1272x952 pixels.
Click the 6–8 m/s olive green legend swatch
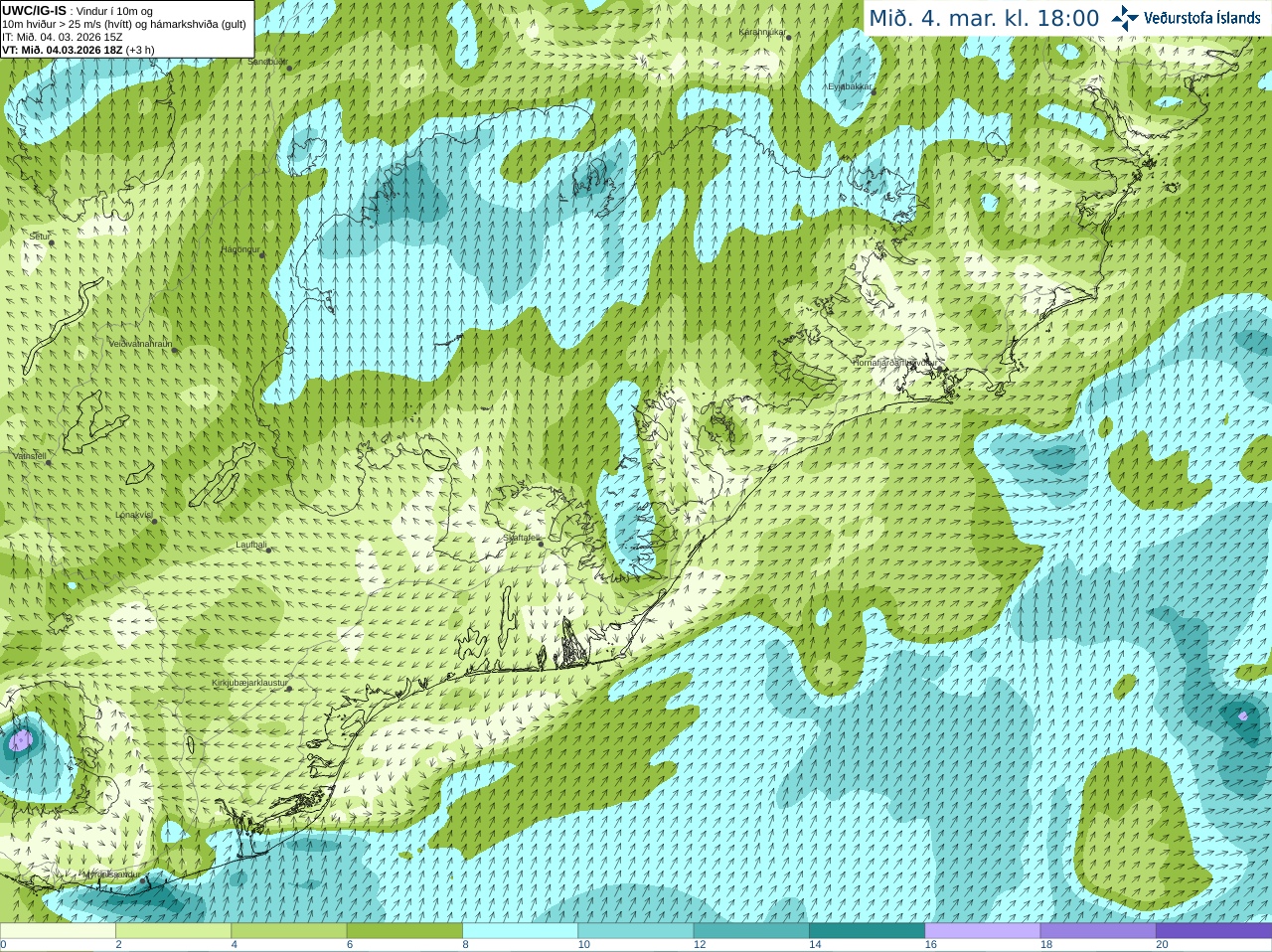tap(404, 931)
